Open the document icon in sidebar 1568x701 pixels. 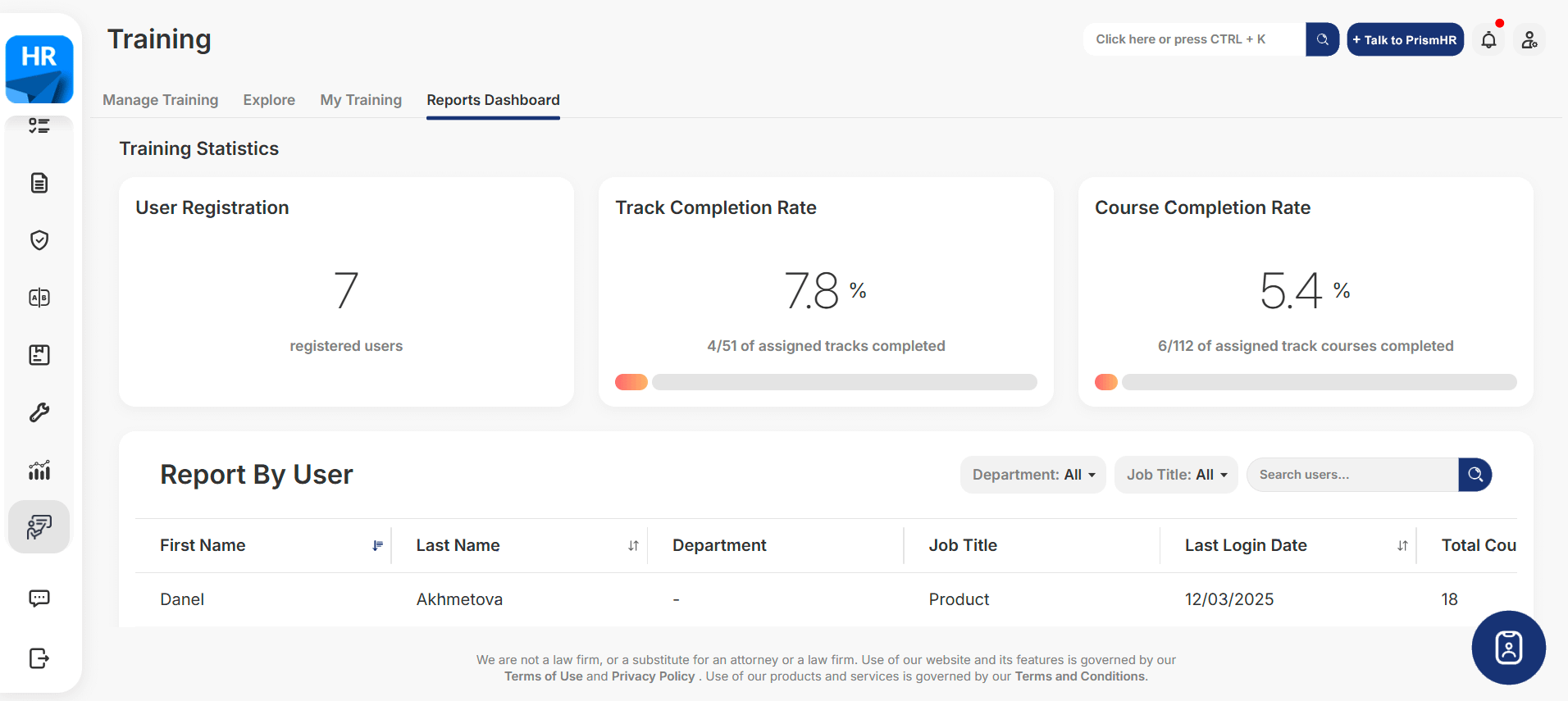39,183
